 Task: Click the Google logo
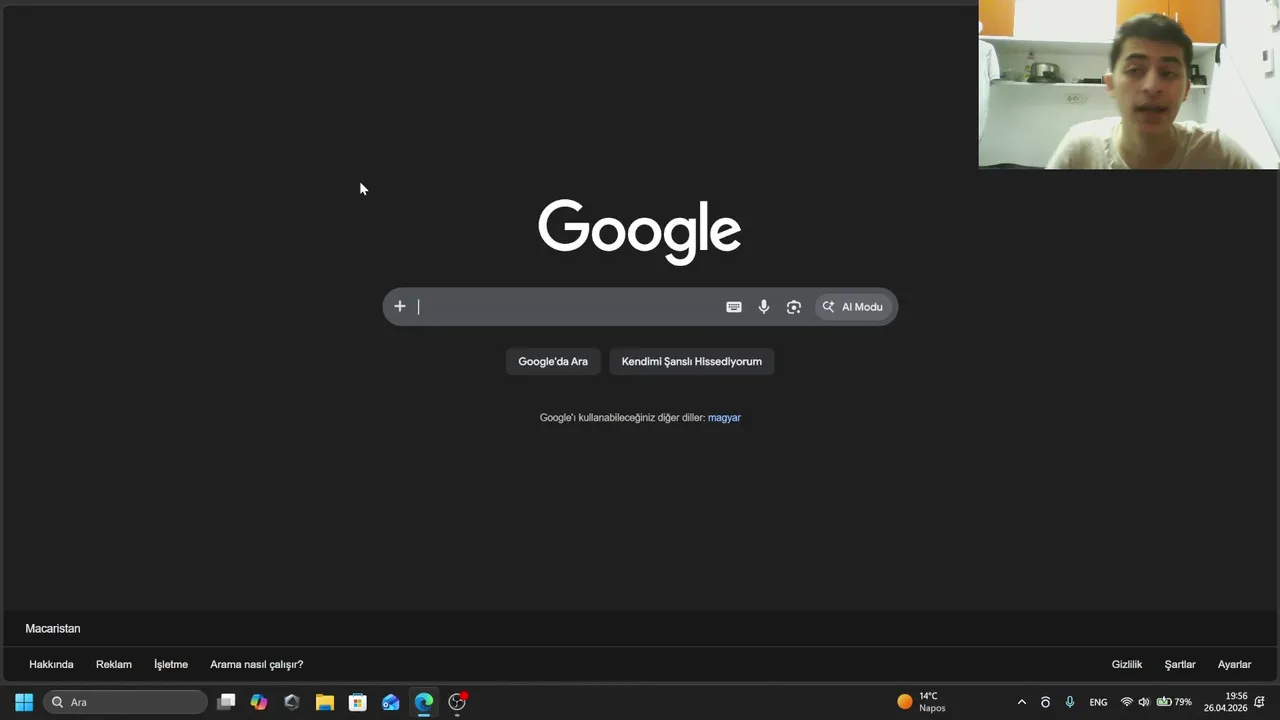[640, 231]
